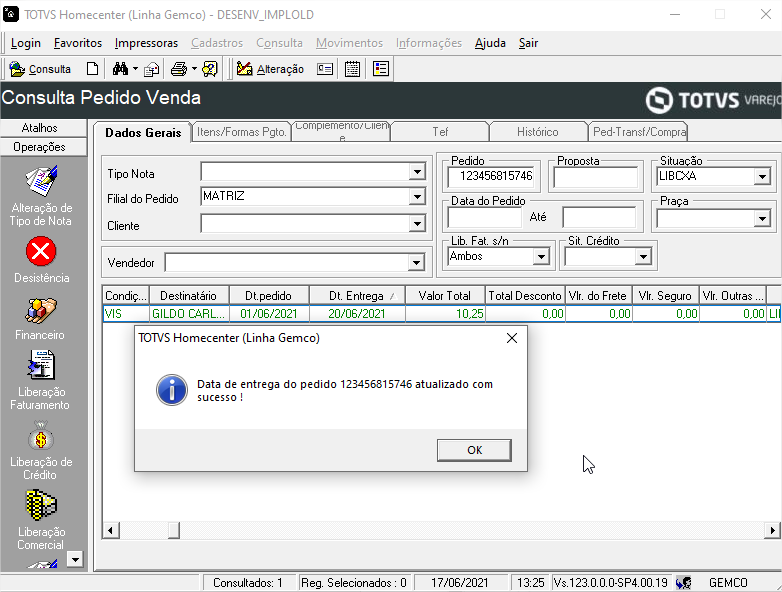Click the 10,25 total value cell
Viewport: 782px width, 592px height.
click(445, 314)
